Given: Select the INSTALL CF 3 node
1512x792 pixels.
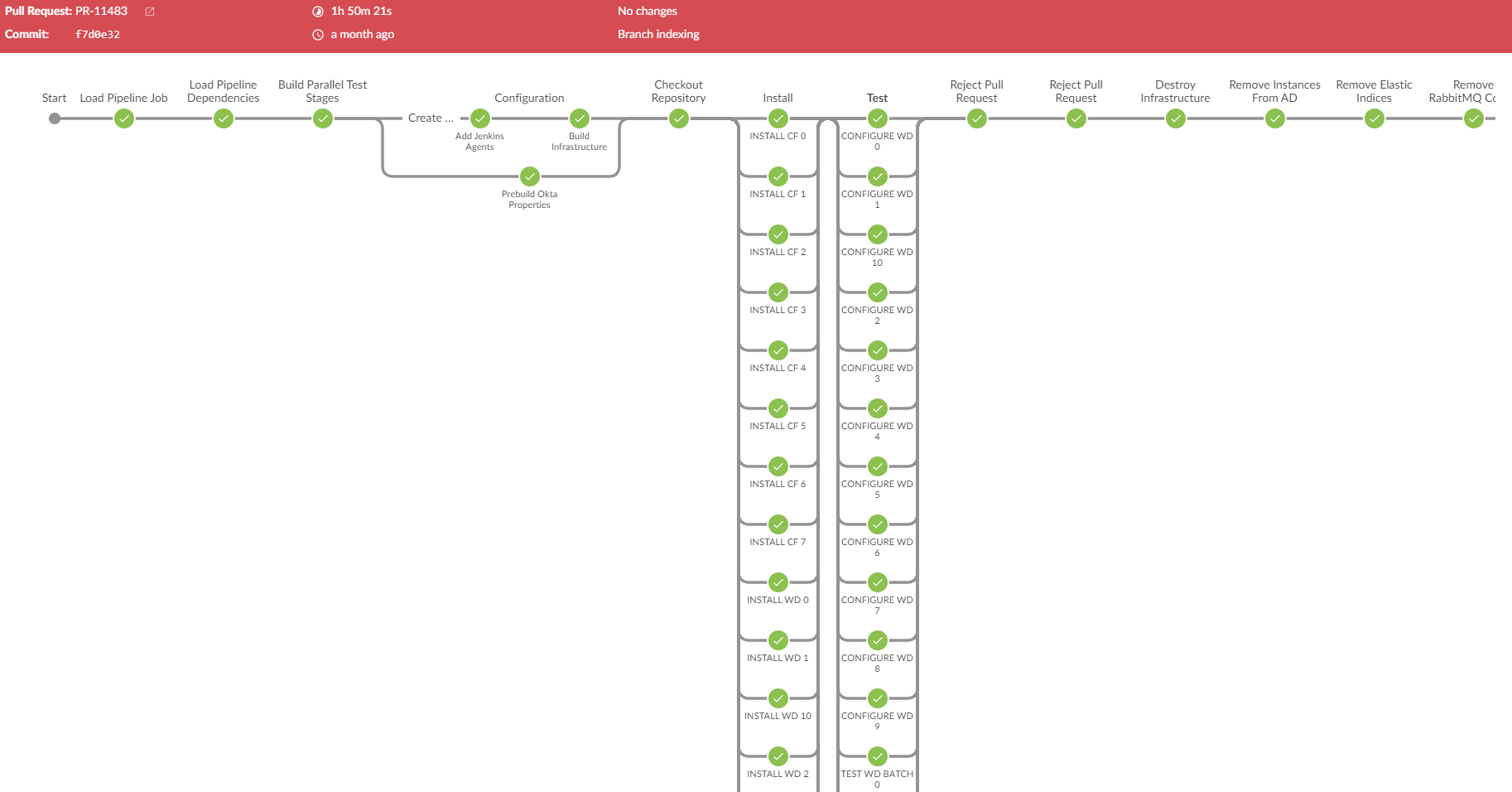Looking at the screenshot, I should tap(778, 292).
